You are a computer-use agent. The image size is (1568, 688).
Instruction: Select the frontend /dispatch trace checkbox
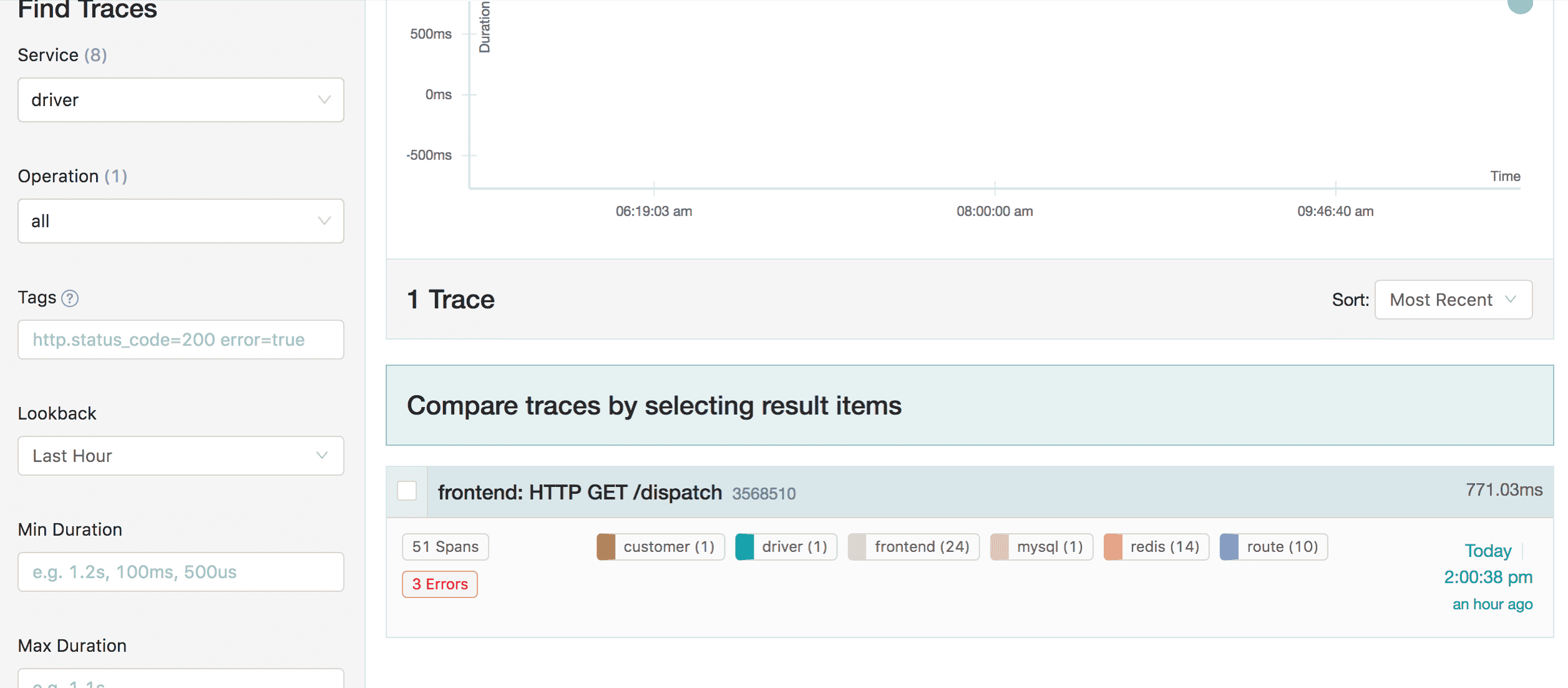(x=407, y=491)
